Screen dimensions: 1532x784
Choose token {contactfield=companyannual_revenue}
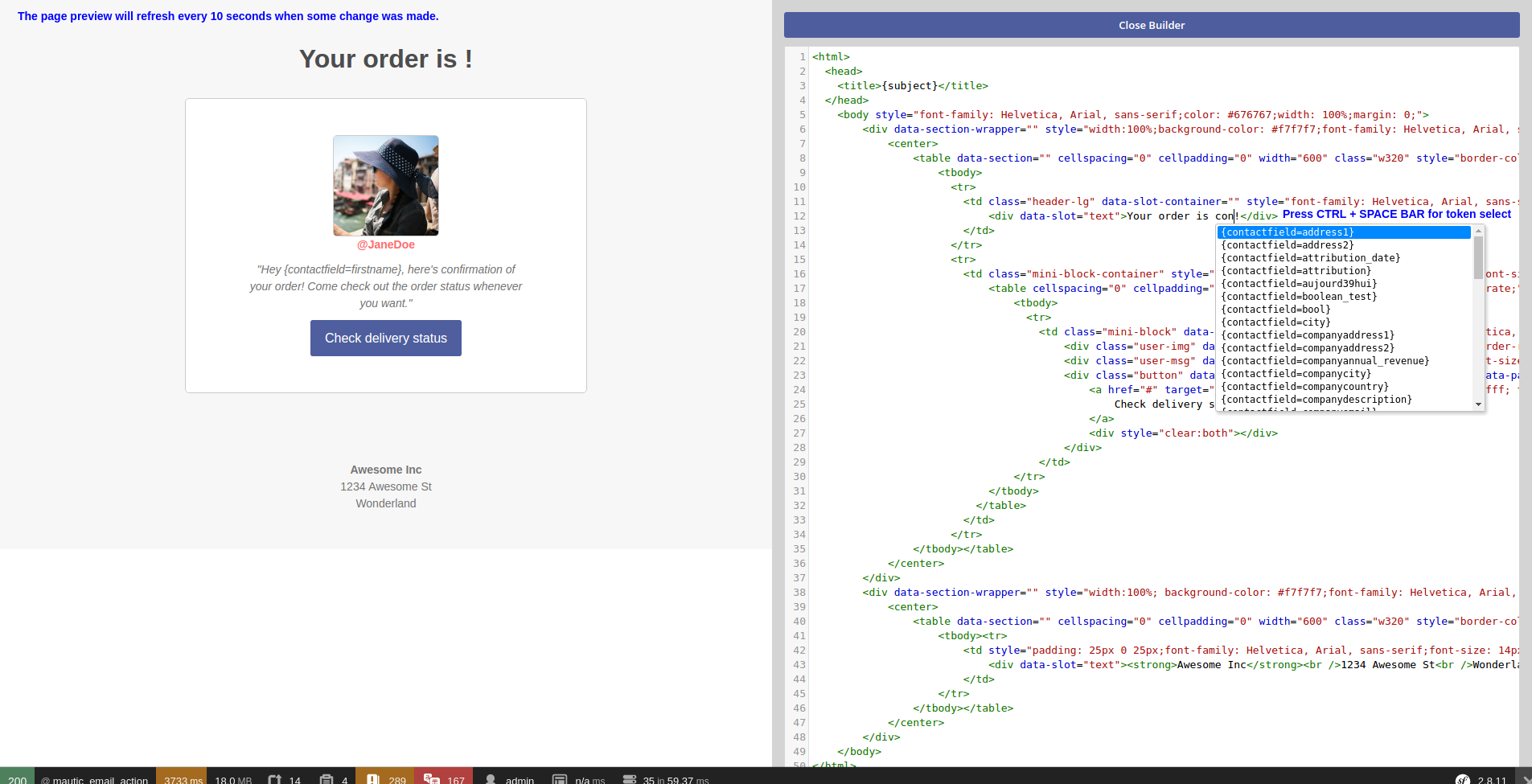click(x=1344, y=361)
